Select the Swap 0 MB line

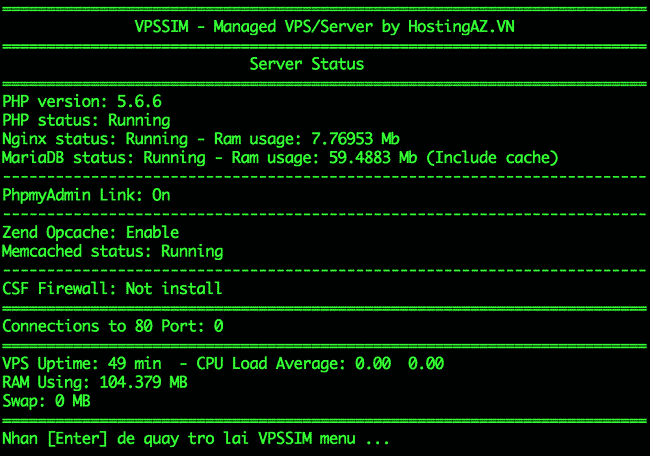pyautogui.click(x=46, y=401)
